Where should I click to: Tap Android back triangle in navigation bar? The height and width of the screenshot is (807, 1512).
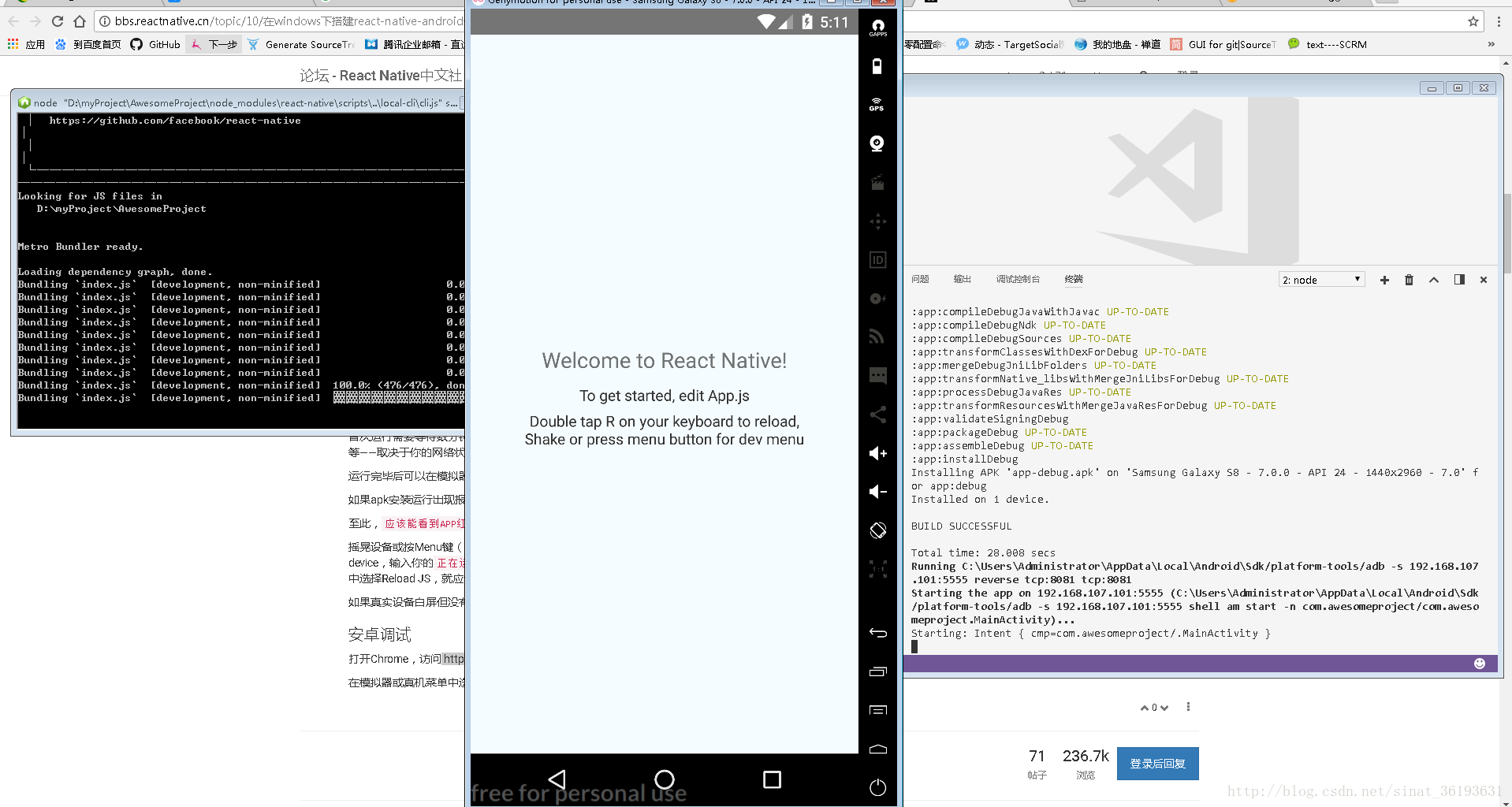click(x=557, y=779)
